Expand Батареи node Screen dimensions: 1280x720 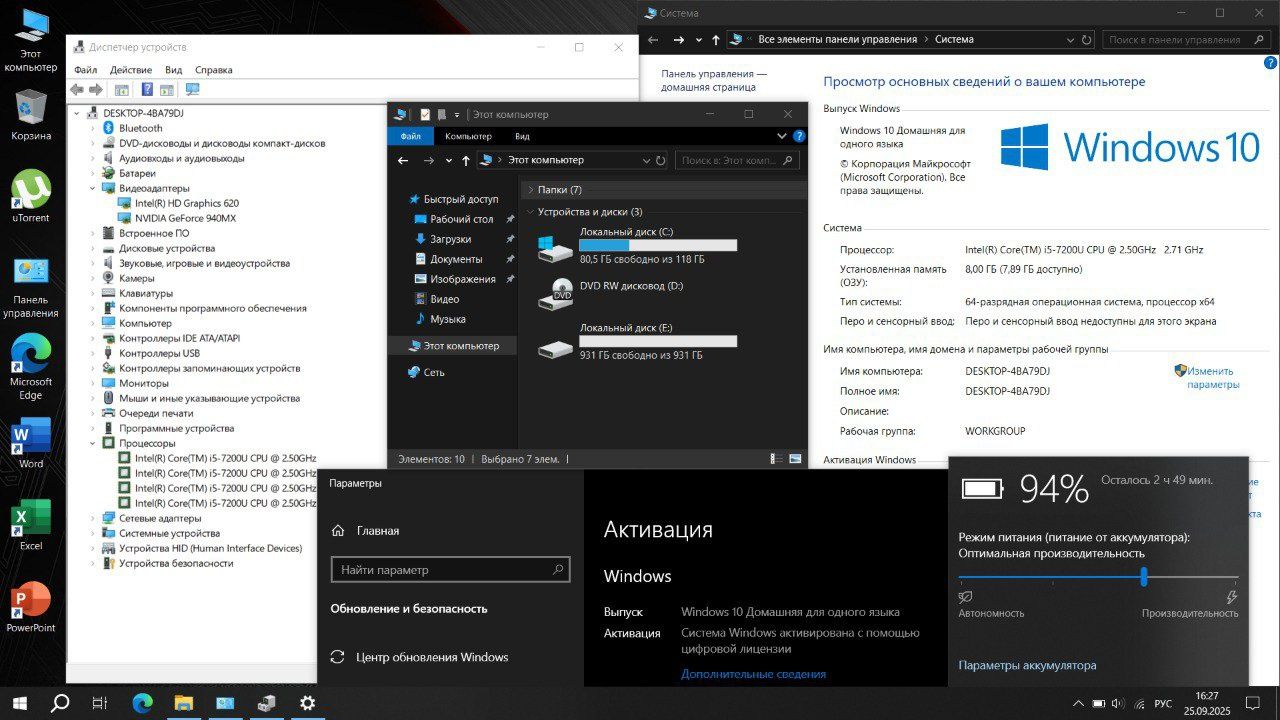click(94, 173)
